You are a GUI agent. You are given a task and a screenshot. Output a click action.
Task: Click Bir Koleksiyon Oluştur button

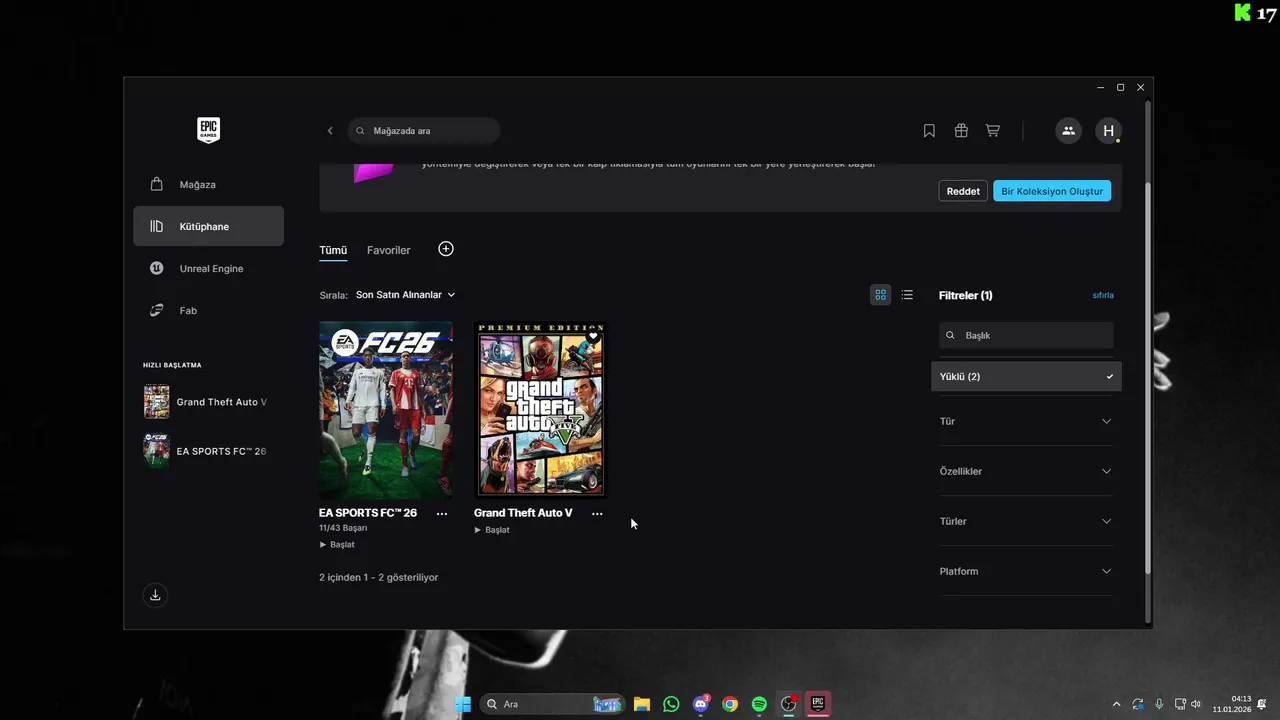coord(1052,191)
